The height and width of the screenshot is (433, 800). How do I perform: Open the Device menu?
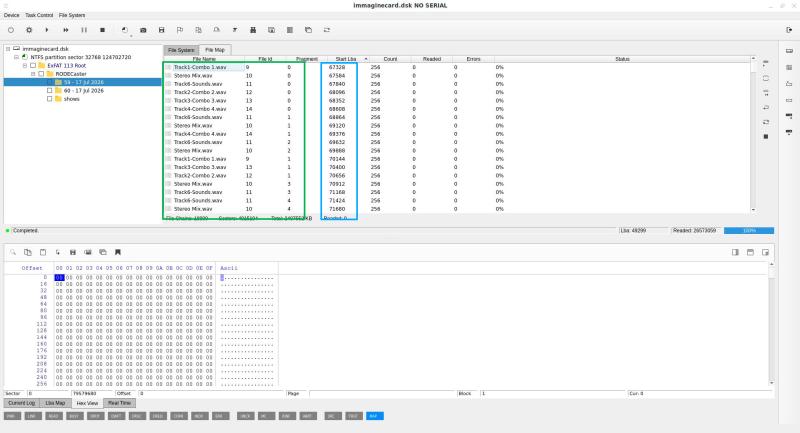click(12, 15)
